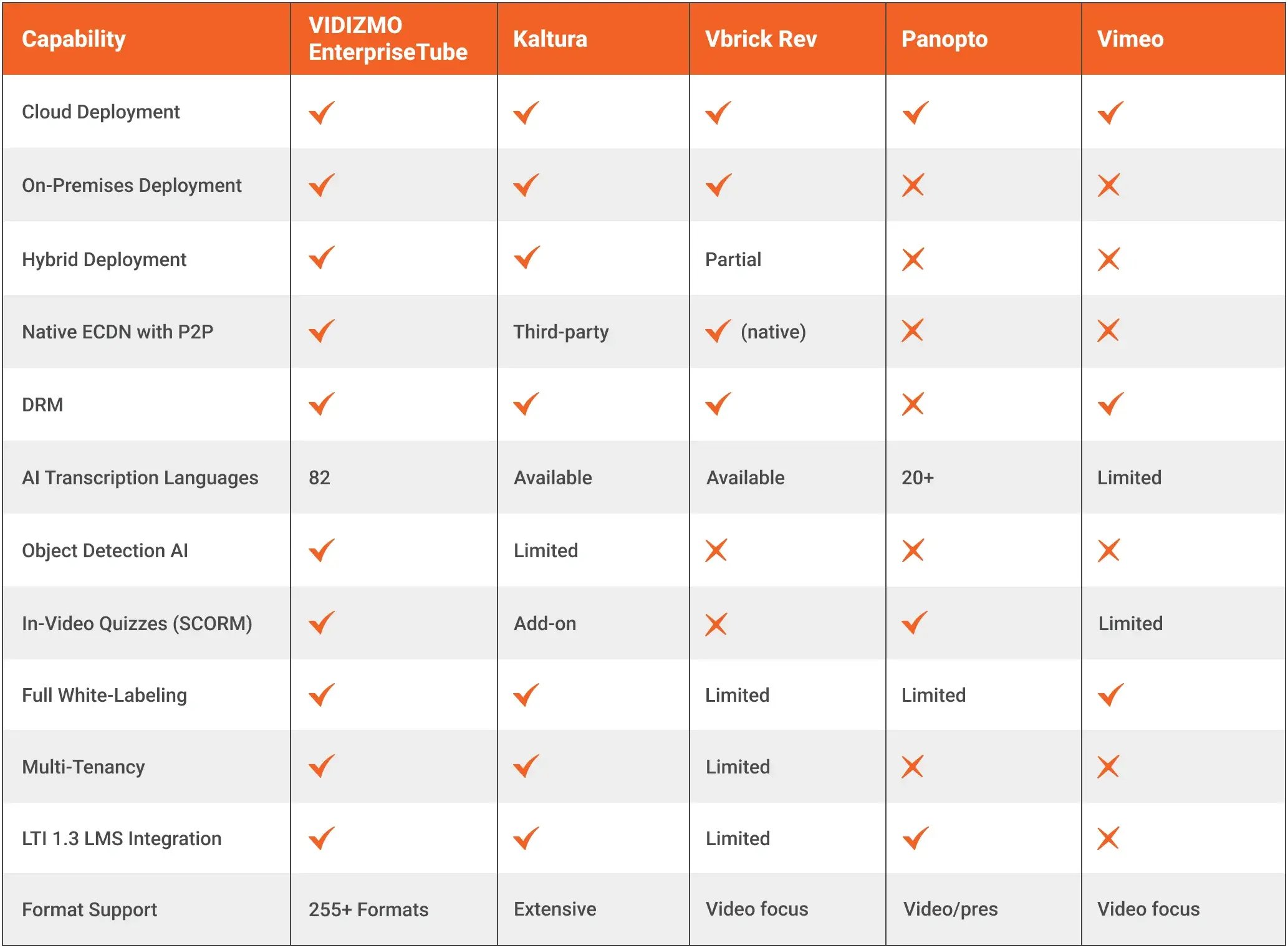Click Panopto's checkmark for In-Video Quizzes
Viewport: 1288px width, 948px height.
915,623
